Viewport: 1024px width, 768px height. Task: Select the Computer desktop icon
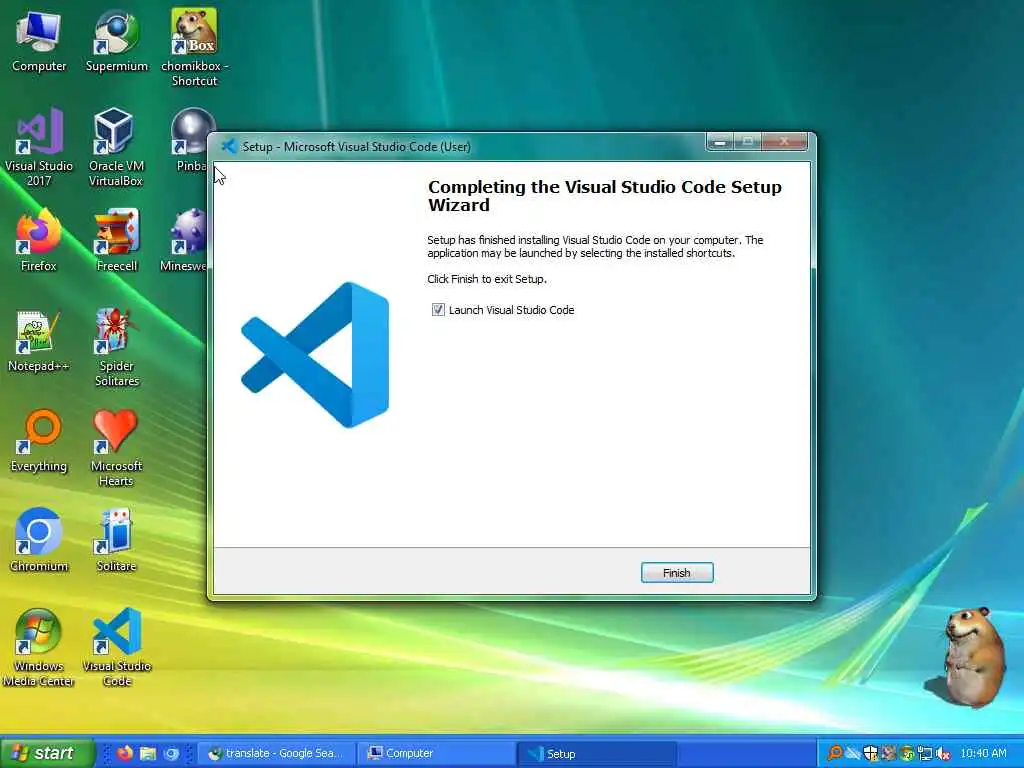pos(39,42)
